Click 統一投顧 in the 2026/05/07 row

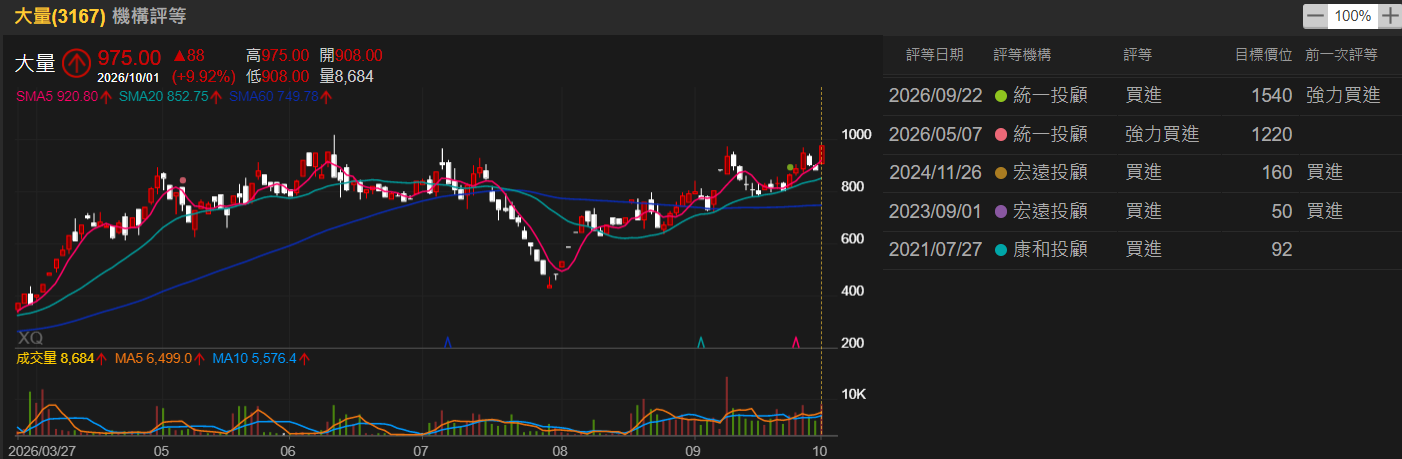(1050, 134)
